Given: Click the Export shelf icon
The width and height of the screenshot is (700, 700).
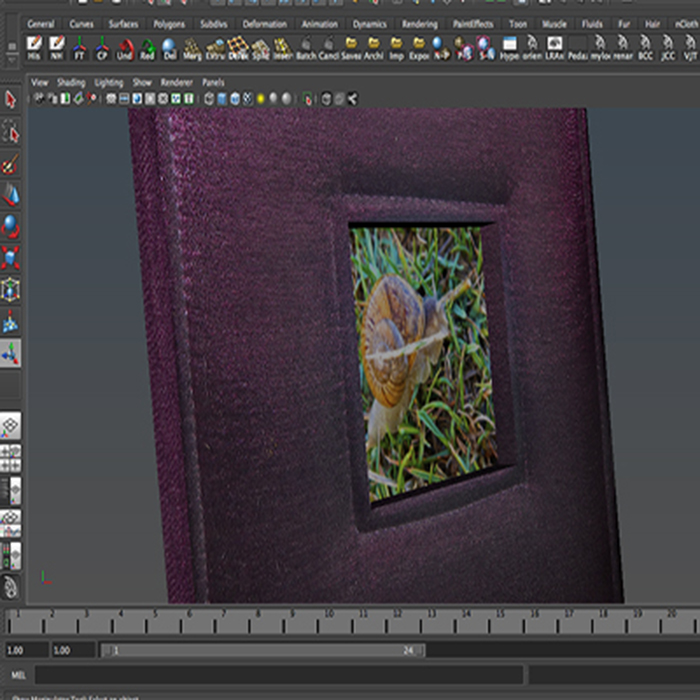Looking at the screenshot, I should 419,48.
